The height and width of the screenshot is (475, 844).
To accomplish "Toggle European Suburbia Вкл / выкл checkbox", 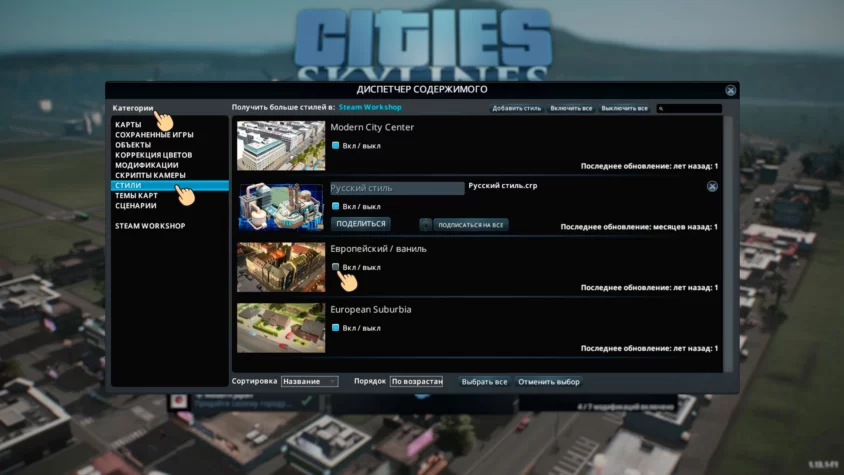I will (x=335, y=327).
